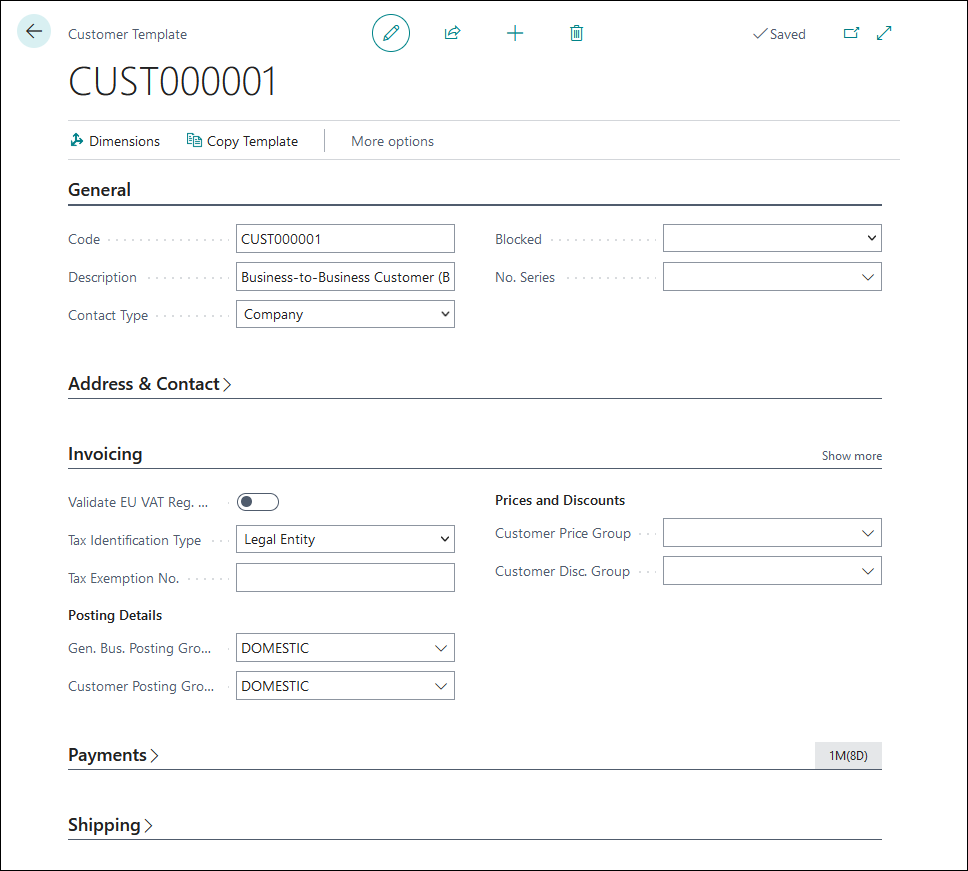Click Show more in Invoicing
This screenshot has height=871, width=968.
tap(851, 456)
